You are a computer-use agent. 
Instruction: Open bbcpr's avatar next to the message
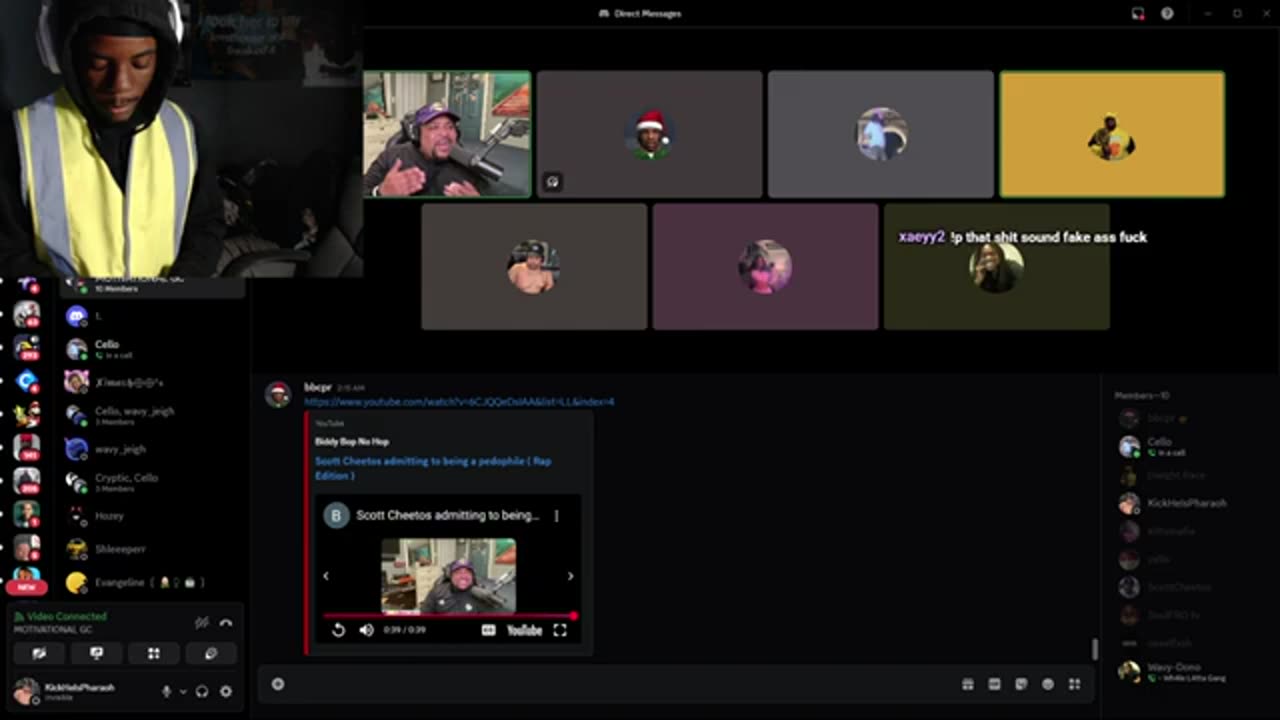[277, 394]
